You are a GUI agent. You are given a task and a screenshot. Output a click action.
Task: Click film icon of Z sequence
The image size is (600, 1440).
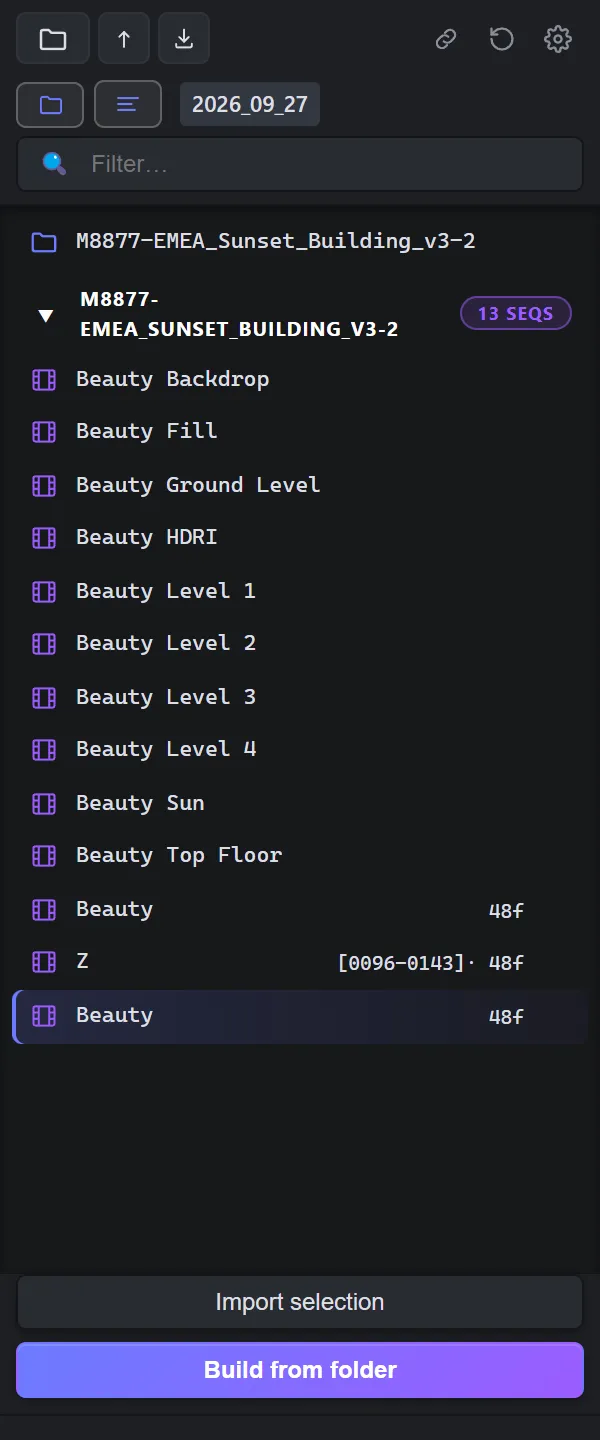tap(44, 962)
